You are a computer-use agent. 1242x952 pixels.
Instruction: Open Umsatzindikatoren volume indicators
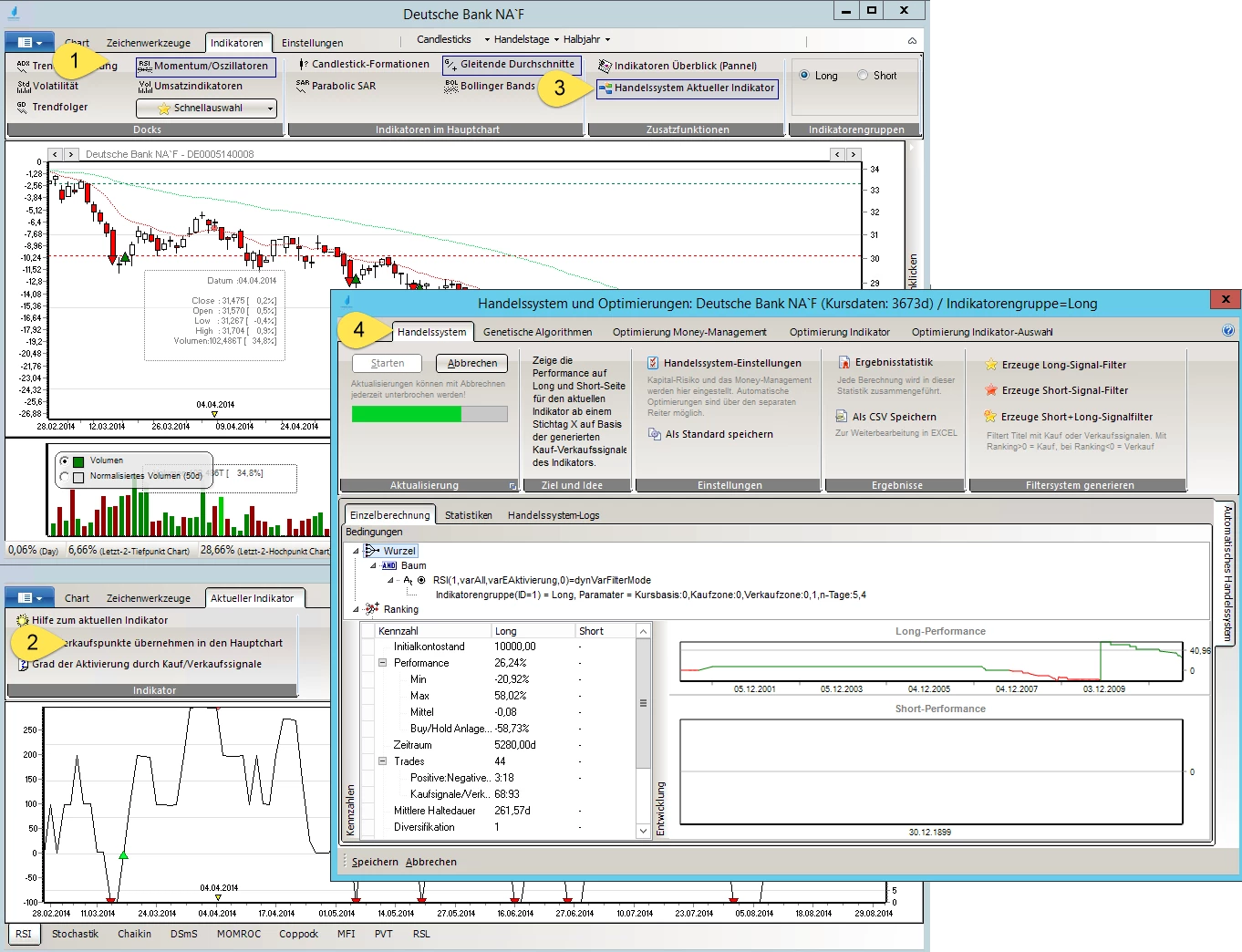coord(191,86)
